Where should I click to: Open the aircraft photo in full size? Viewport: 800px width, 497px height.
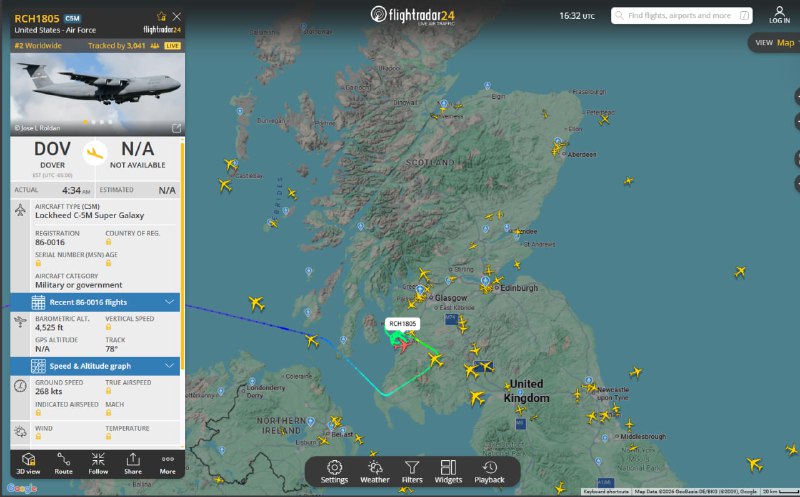pyautogui.click(x=177, y=128)
